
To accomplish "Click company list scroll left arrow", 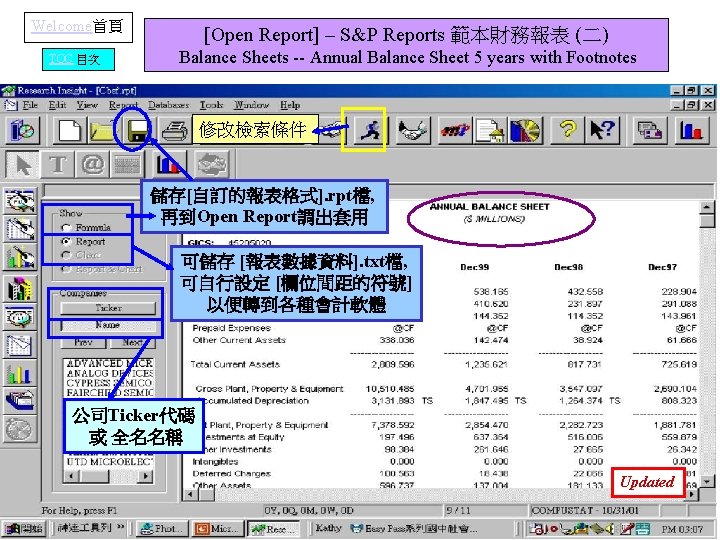I will pos(71,476).
